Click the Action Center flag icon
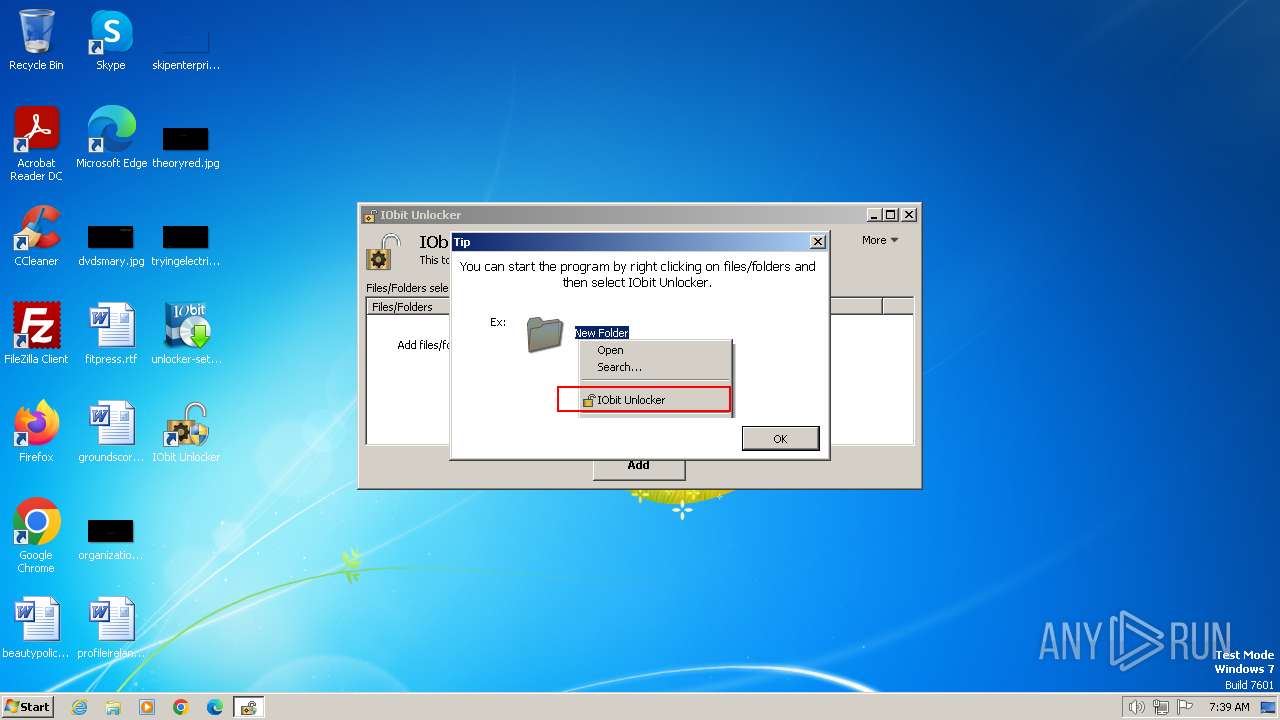Image resolution: width=1280 pixels, height=720 pixels. (x=1185, y=707)
